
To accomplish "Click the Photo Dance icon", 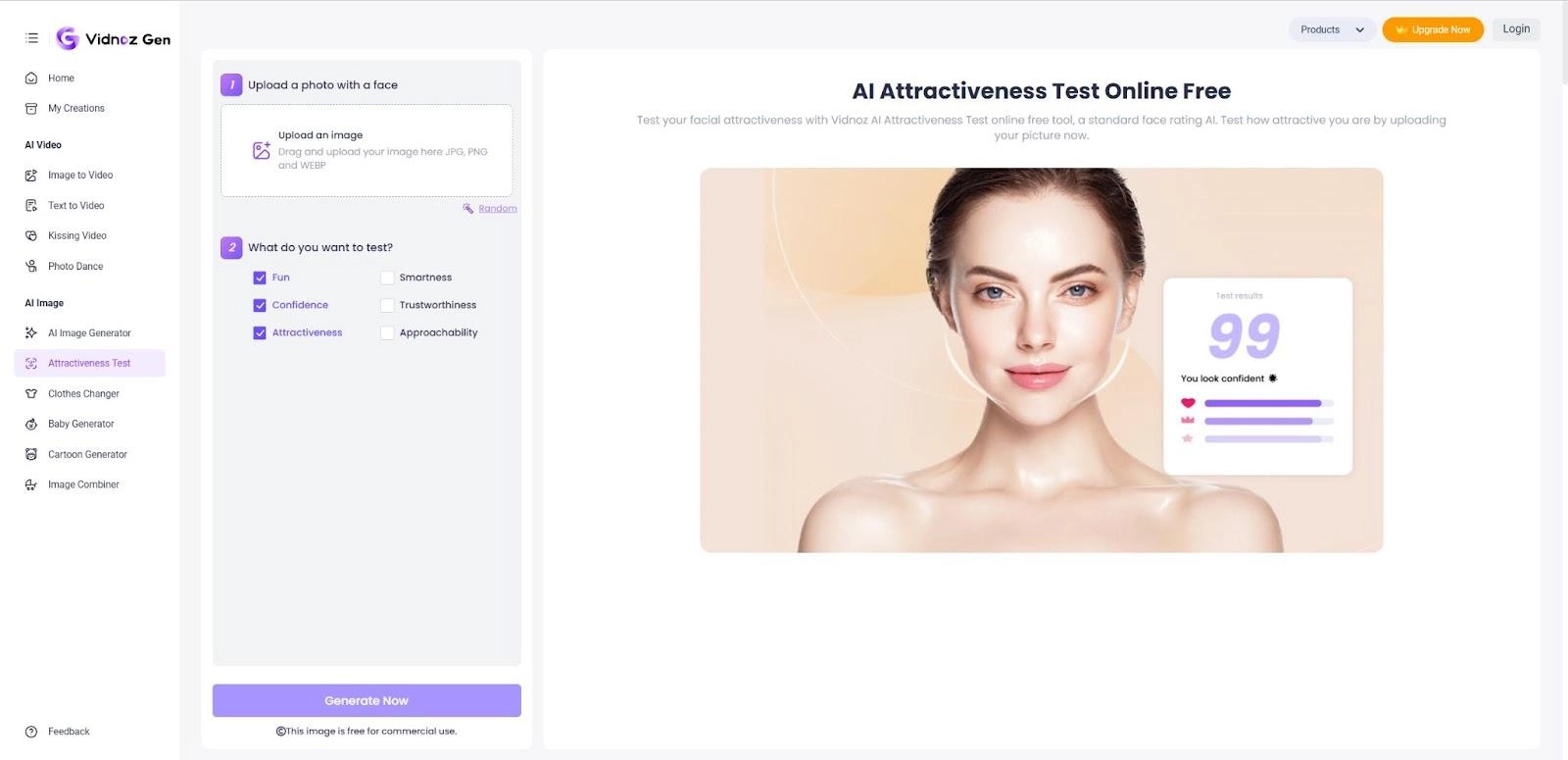I will [x=31, y=267].
